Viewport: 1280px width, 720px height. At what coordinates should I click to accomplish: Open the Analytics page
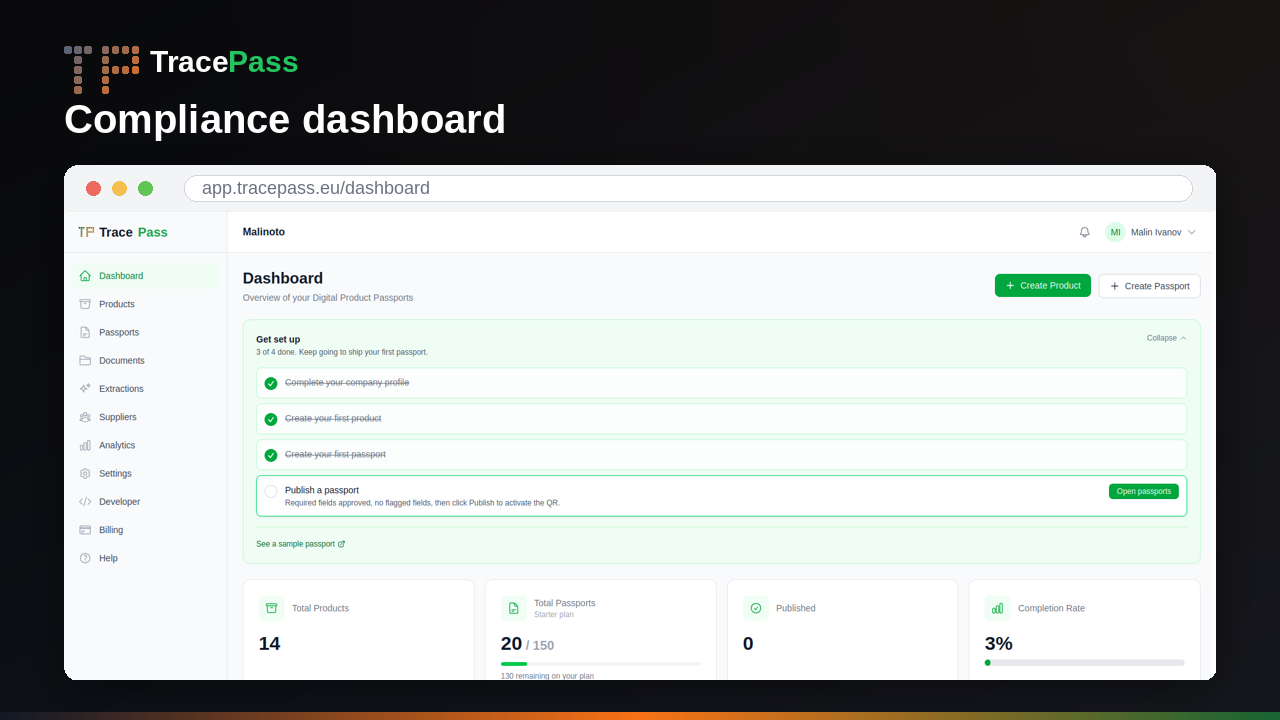(145, 445)
